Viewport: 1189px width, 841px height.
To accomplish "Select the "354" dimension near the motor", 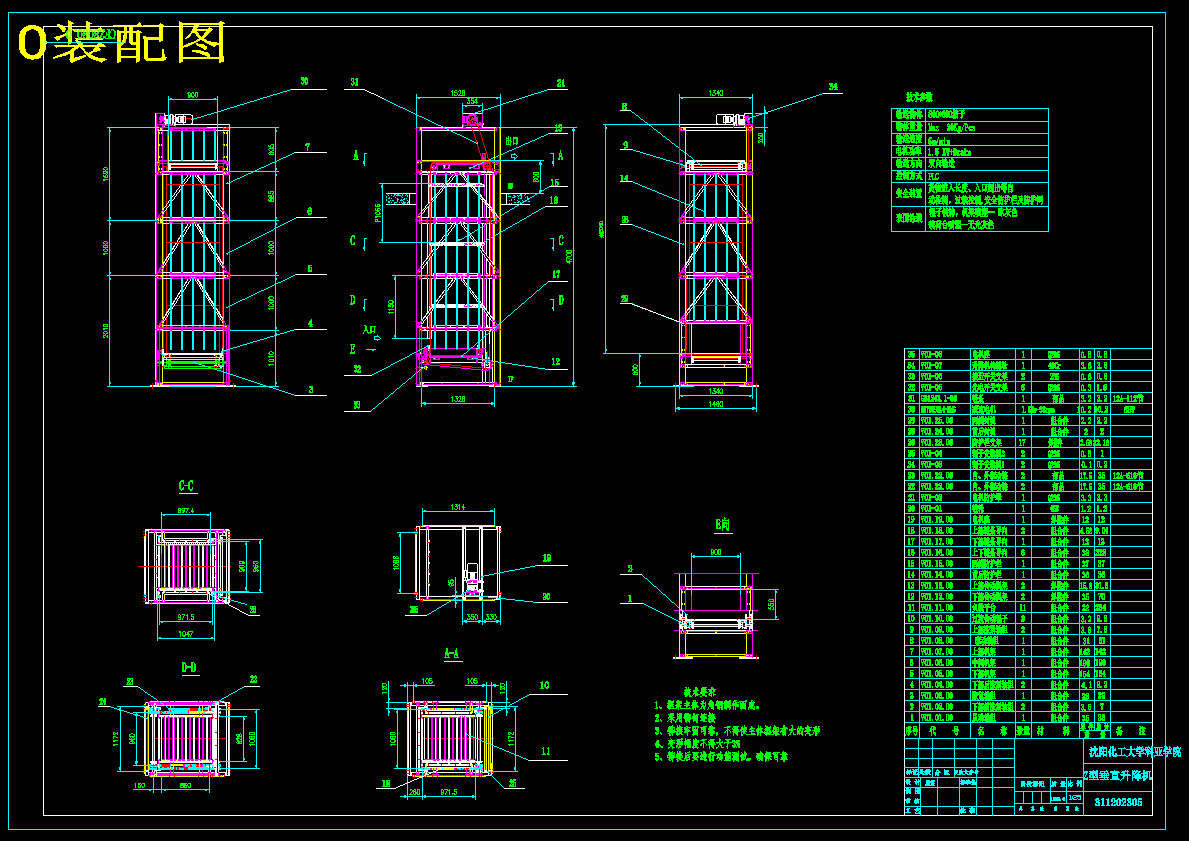I will point(472,100).
